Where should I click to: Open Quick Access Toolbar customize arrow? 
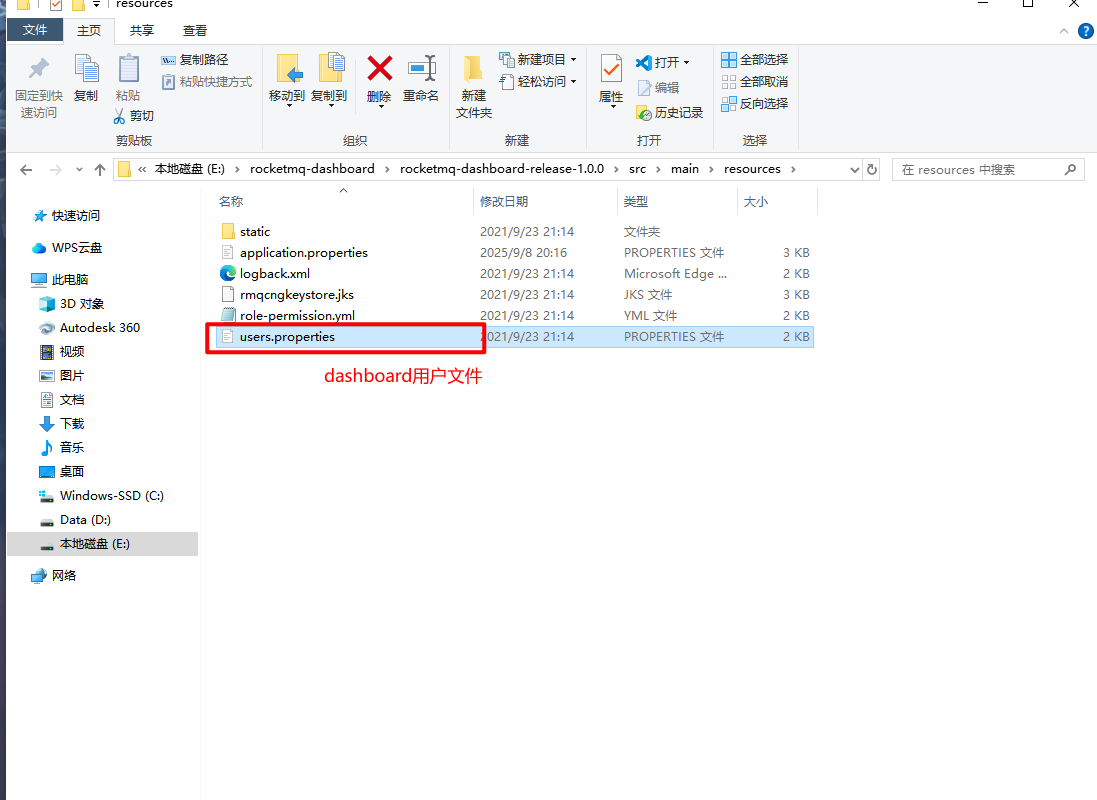coord(97,4)
